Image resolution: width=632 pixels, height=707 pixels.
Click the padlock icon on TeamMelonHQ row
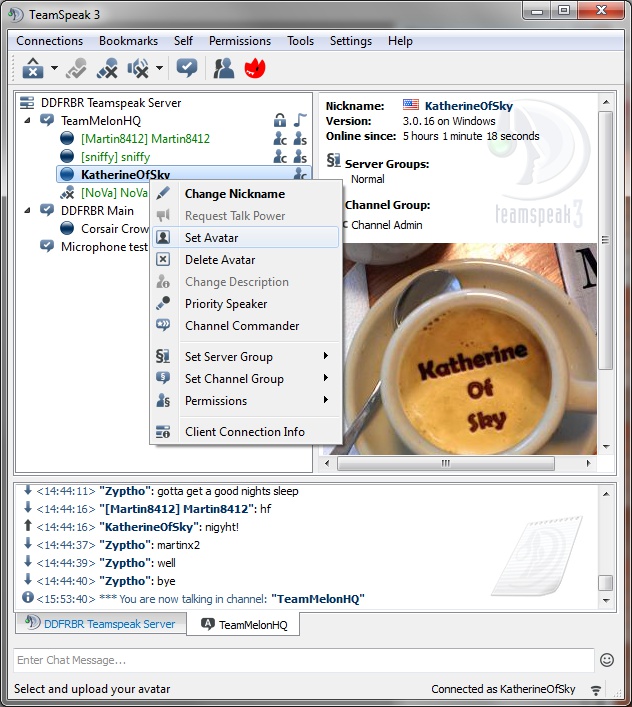pos(280,120)
